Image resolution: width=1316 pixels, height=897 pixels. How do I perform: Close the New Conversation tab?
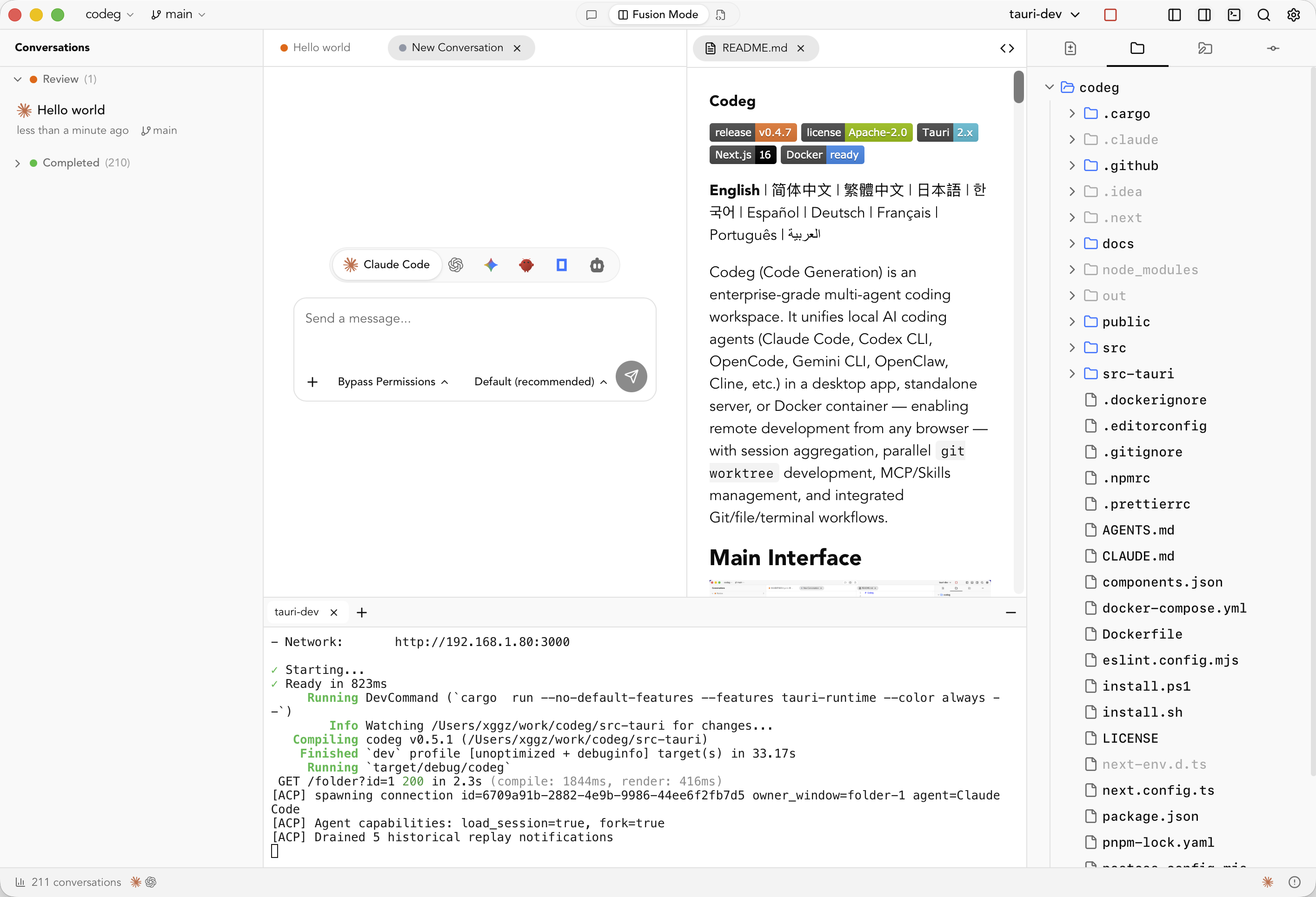point(517,49)
